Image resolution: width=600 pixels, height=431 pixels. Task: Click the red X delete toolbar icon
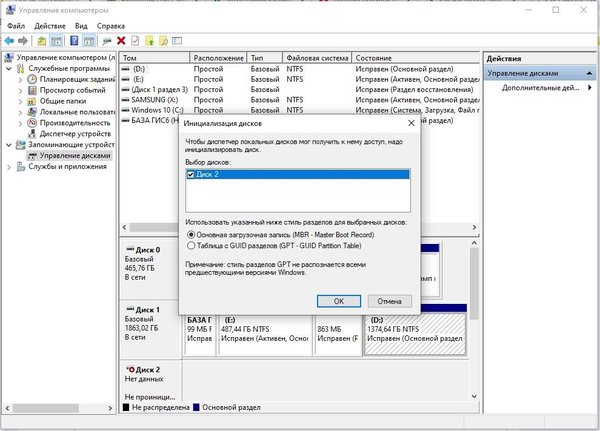click(x=121, y=41)
